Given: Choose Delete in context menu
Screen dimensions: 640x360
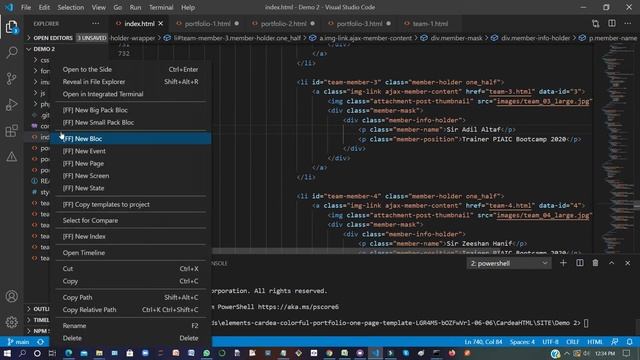Looking at the screenshot, I should 131,338.
